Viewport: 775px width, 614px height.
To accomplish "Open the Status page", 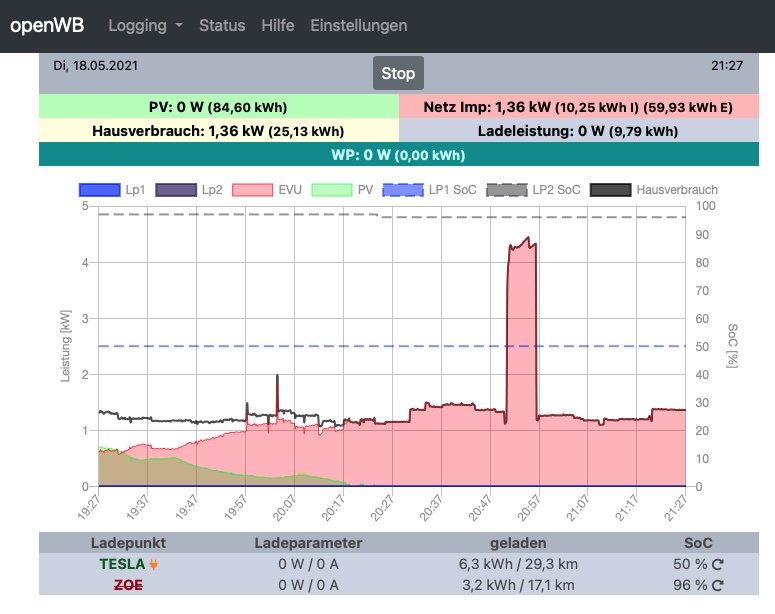I will pos(222,25).
